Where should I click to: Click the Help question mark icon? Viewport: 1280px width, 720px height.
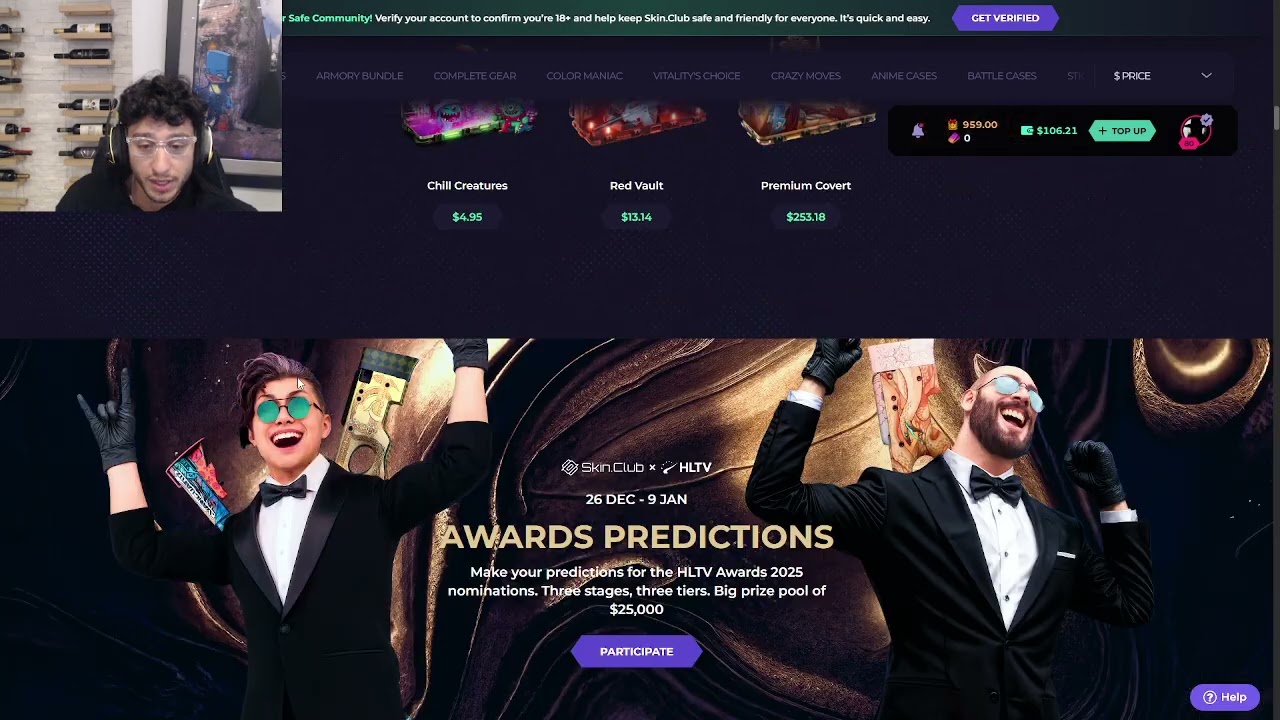[x=1209, y=697]
